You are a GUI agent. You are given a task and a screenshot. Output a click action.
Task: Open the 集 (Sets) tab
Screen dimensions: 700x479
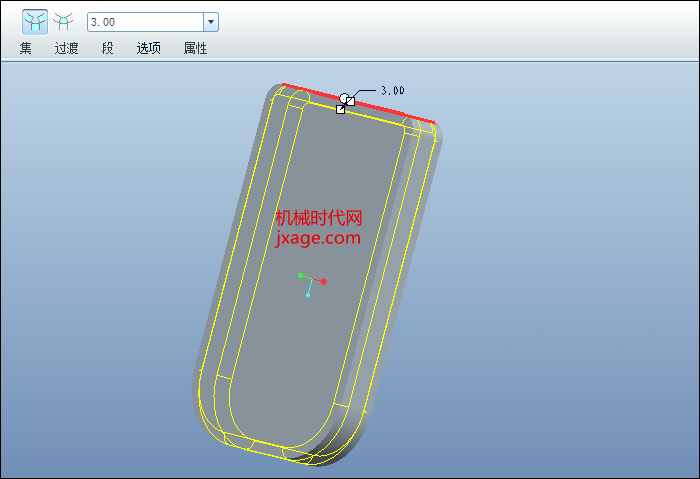pyautogui.click(x=26, y=48)
